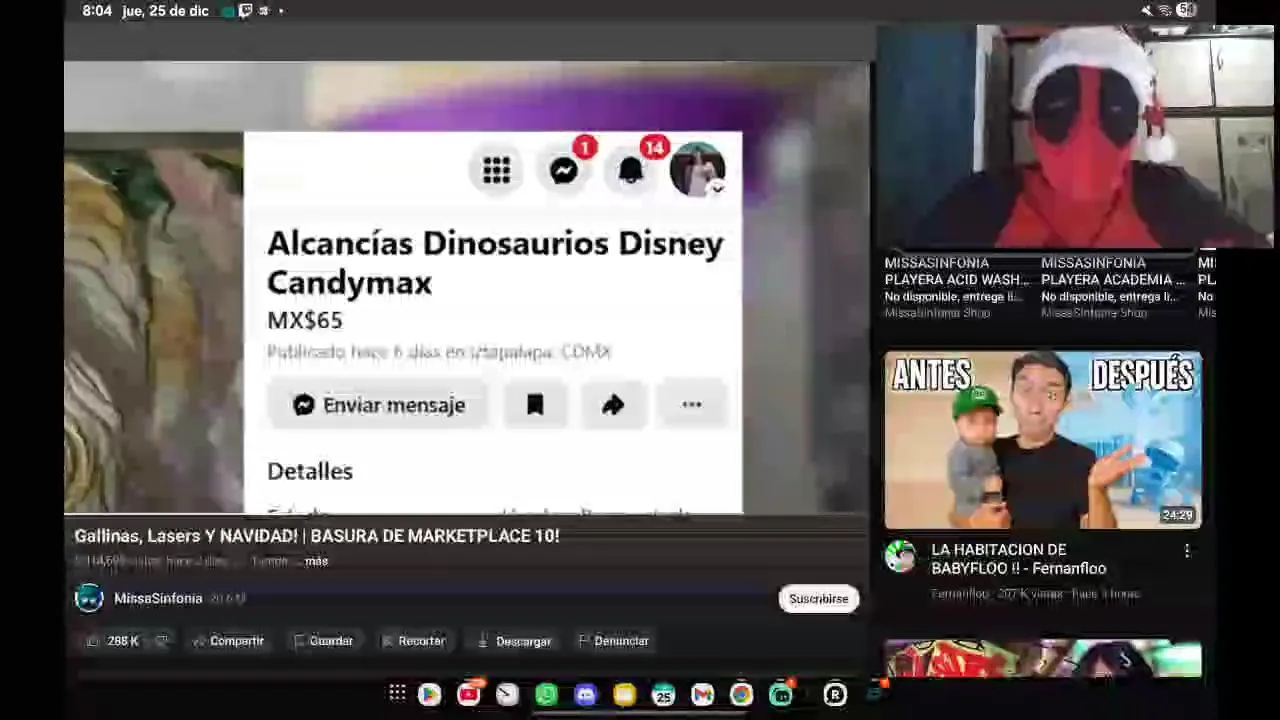Open the Antes Después Fernanfloo video thumbnail
Screen dimensions: 1280x720
click(1043, 440)
